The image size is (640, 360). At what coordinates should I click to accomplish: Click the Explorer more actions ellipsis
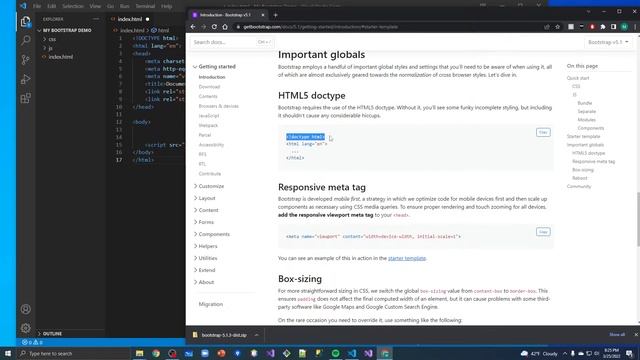coord(96,19)
